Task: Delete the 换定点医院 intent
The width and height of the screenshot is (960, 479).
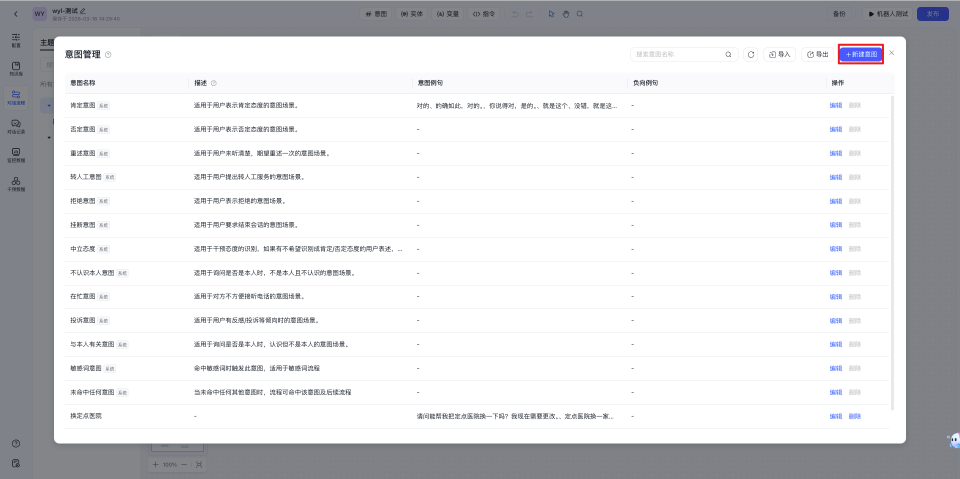Action: tap(854, 416)
